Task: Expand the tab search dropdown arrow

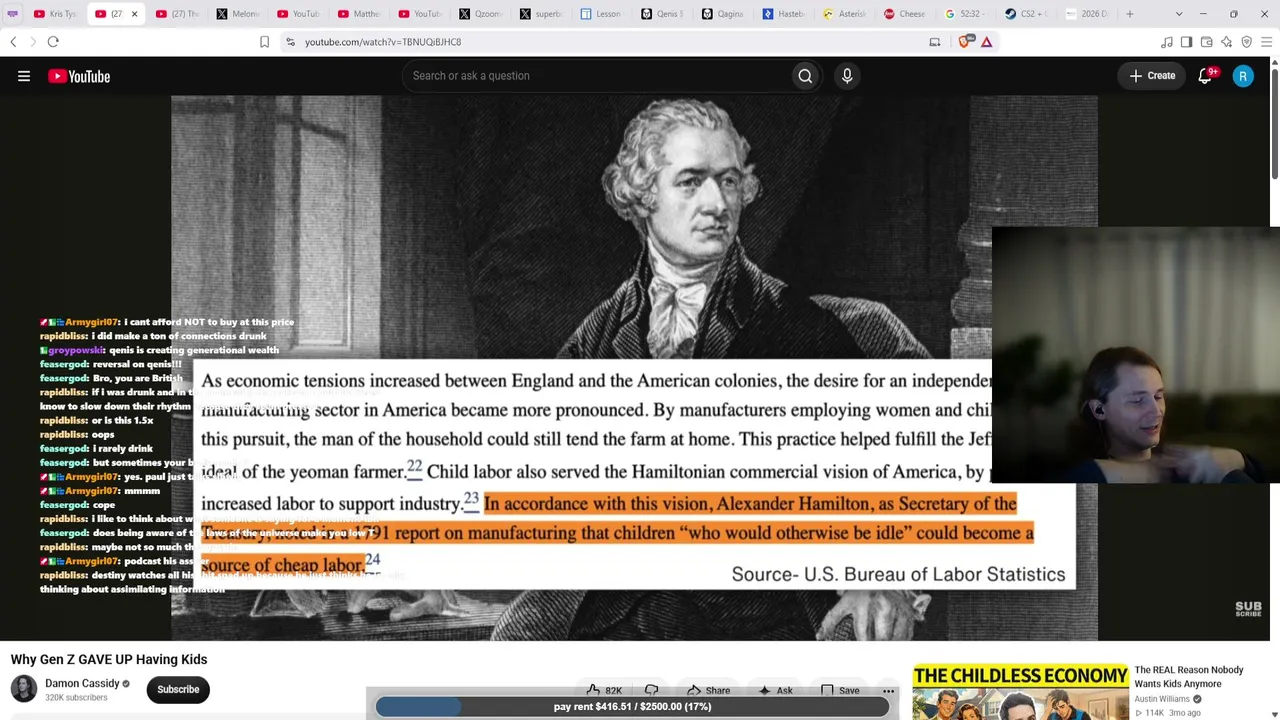Action: pyautogui.click(x=1179, y=14)
